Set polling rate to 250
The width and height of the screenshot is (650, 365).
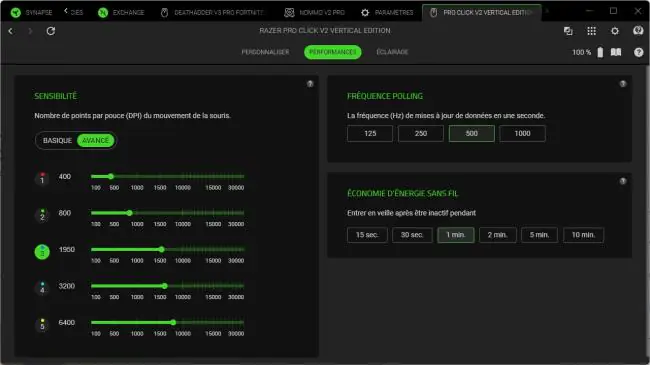(421, 134)
